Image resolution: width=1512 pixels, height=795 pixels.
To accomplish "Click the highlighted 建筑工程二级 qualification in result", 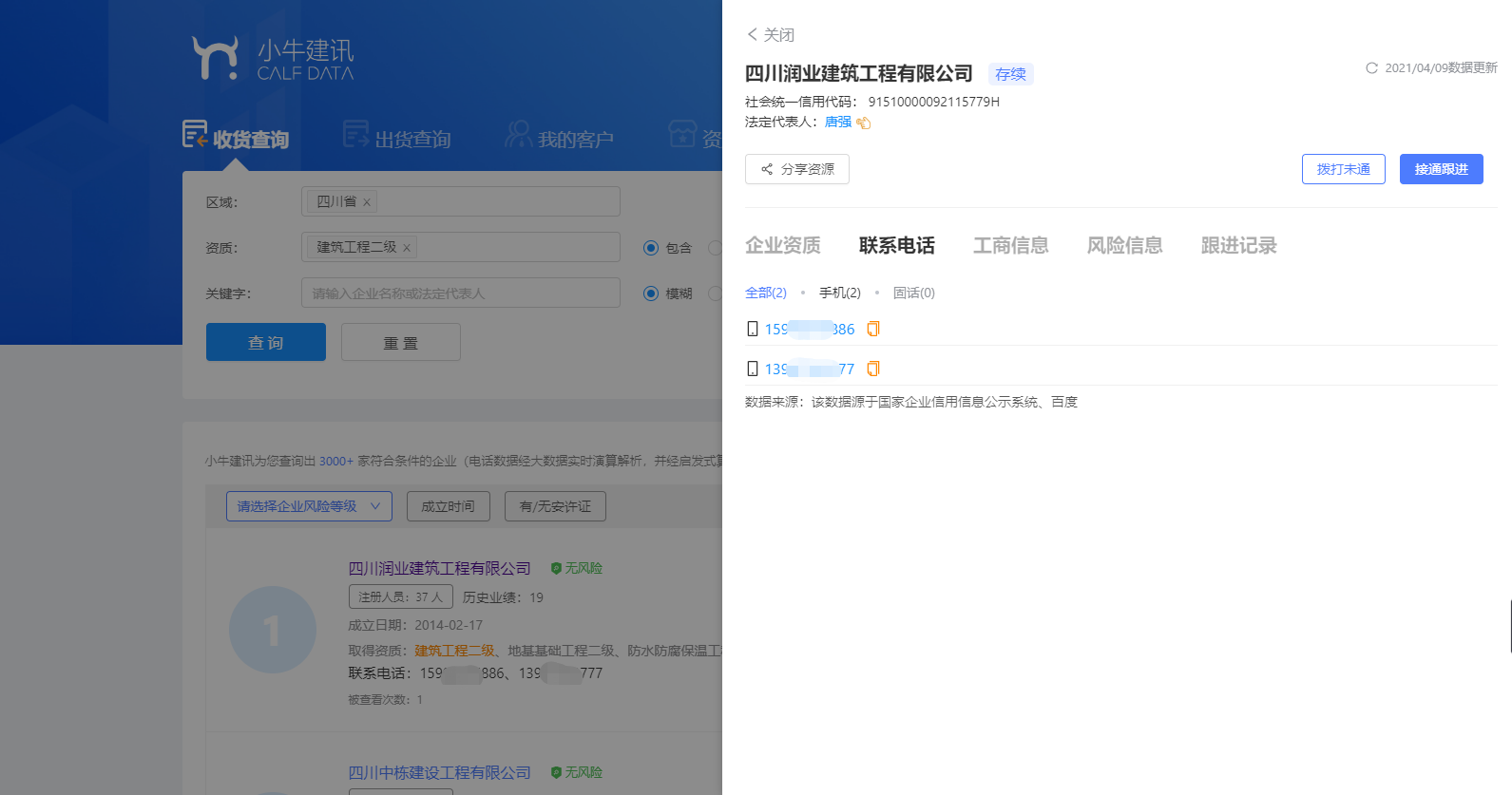I will coord(455,651).
